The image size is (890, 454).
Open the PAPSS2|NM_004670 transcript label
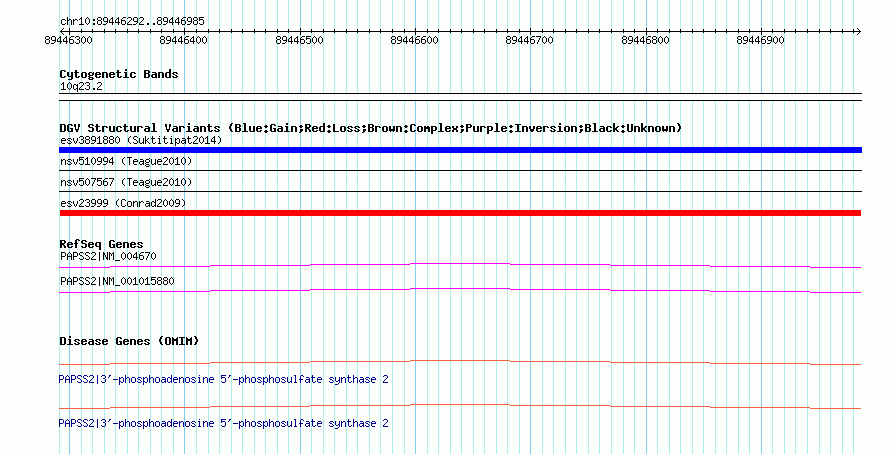[x=108, y=257]
